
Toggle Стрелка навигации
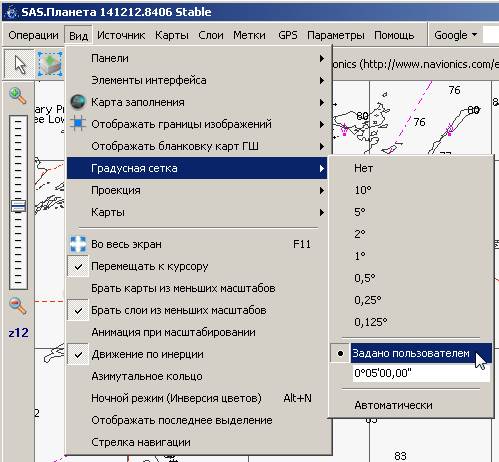tap(197, 442)
